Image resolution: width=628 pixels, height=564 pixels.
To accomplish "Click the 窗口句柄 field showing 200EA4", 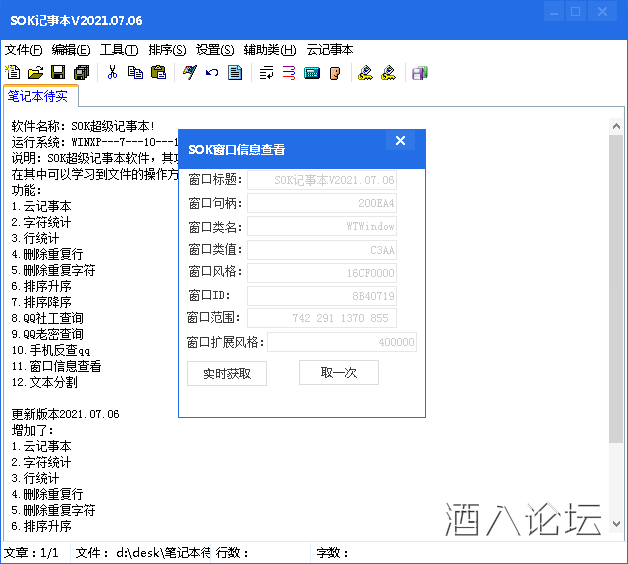I will [322, 203].
